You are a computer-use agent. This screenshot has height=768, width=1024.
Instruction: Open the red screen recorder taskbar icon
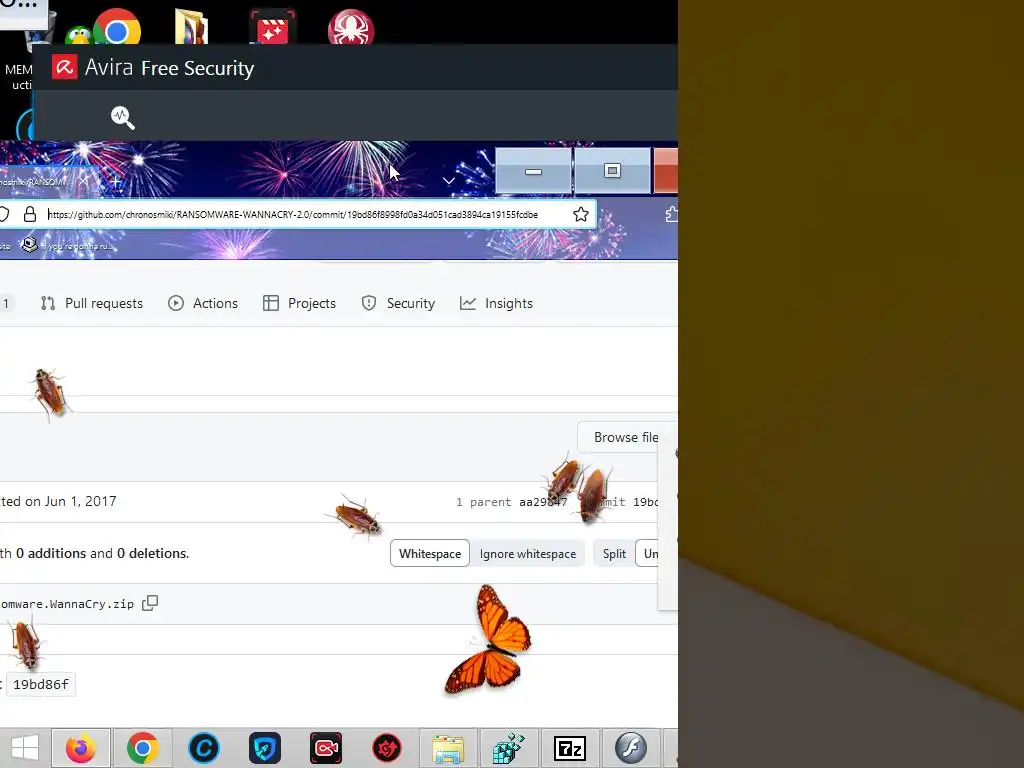coord(326,748)
